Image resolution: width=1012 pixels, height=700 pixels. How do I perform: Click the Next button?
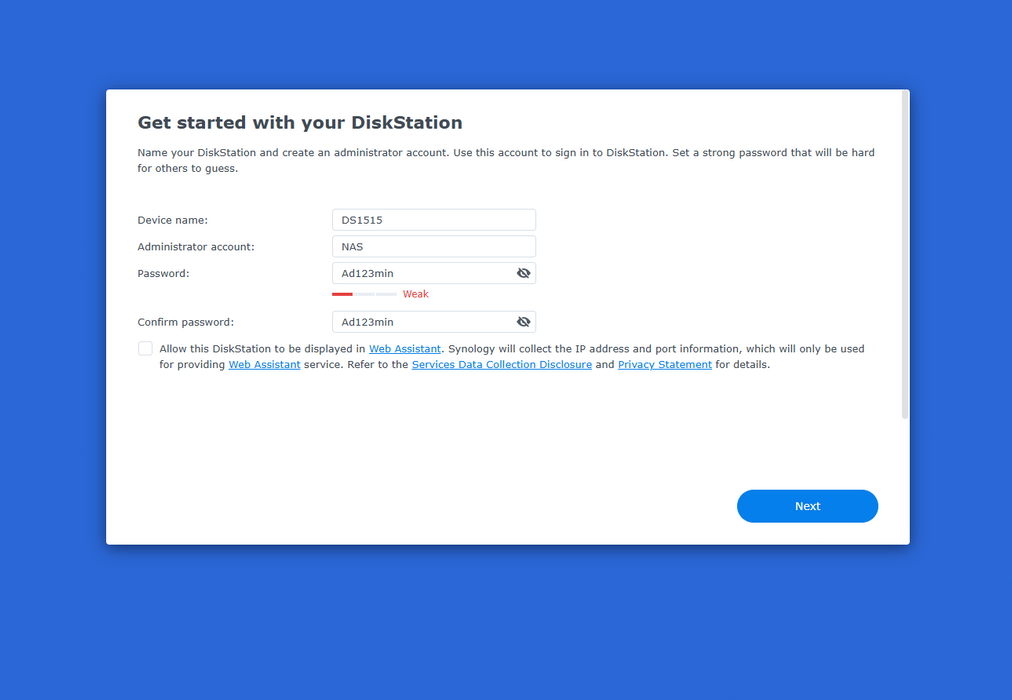point(807,506)
